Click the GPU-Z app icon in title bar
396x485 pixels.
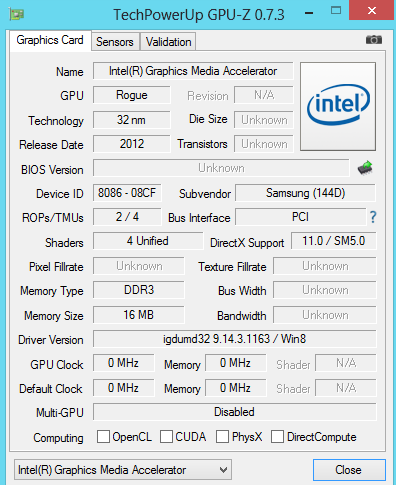(x=16, y=14)
